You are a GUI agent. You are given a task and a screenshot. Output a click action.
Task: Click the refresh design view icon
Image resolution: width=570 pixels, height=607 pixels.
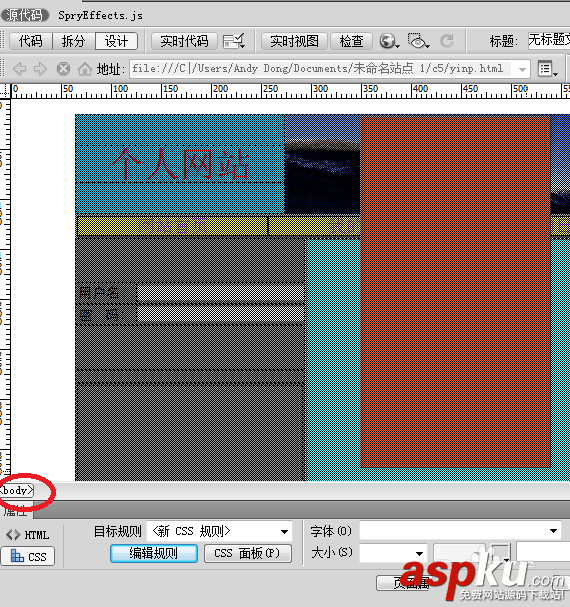(x=447, y=41)
